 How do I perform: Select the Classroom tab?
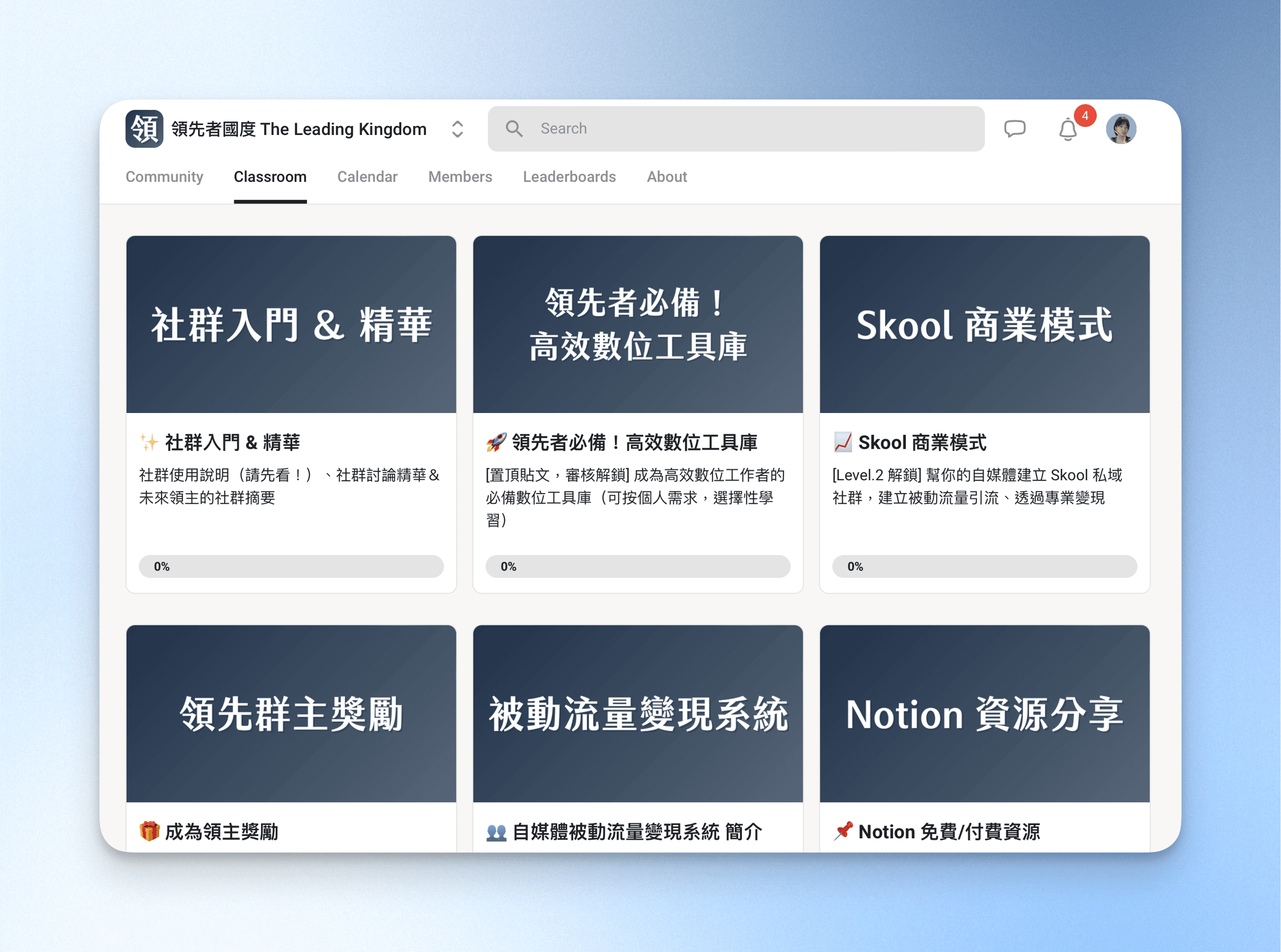click(x=270, y=177)
